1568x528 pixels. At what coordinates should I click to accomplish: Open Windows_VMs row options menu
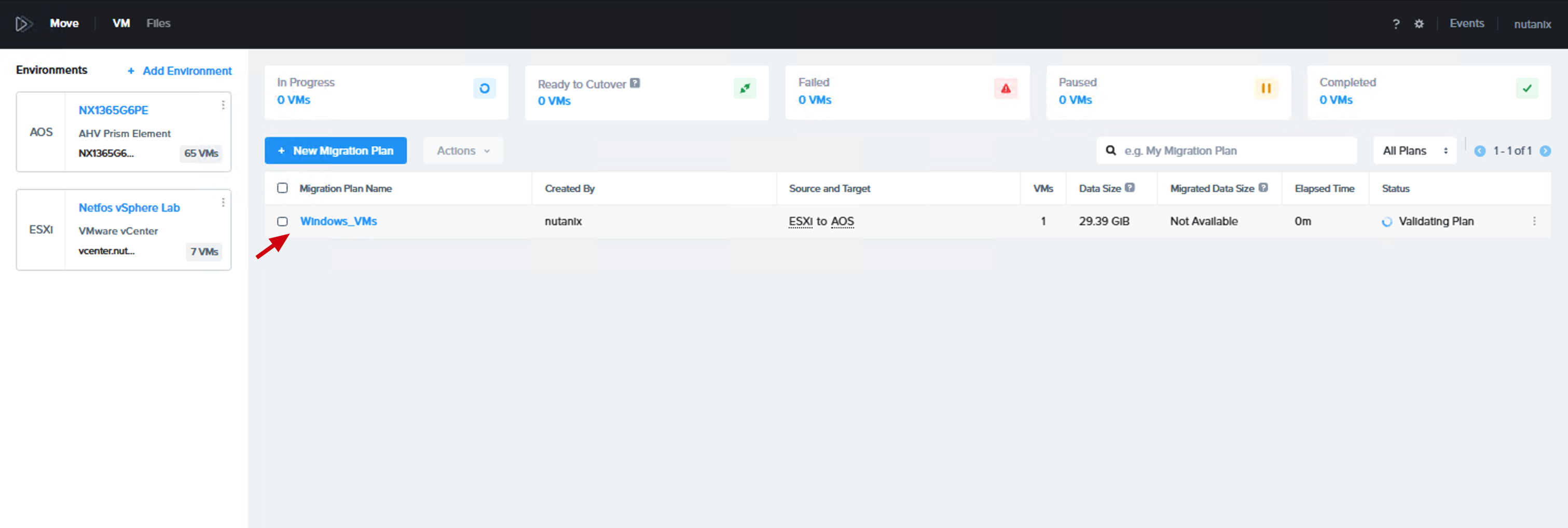click(x=1534, y=221)
